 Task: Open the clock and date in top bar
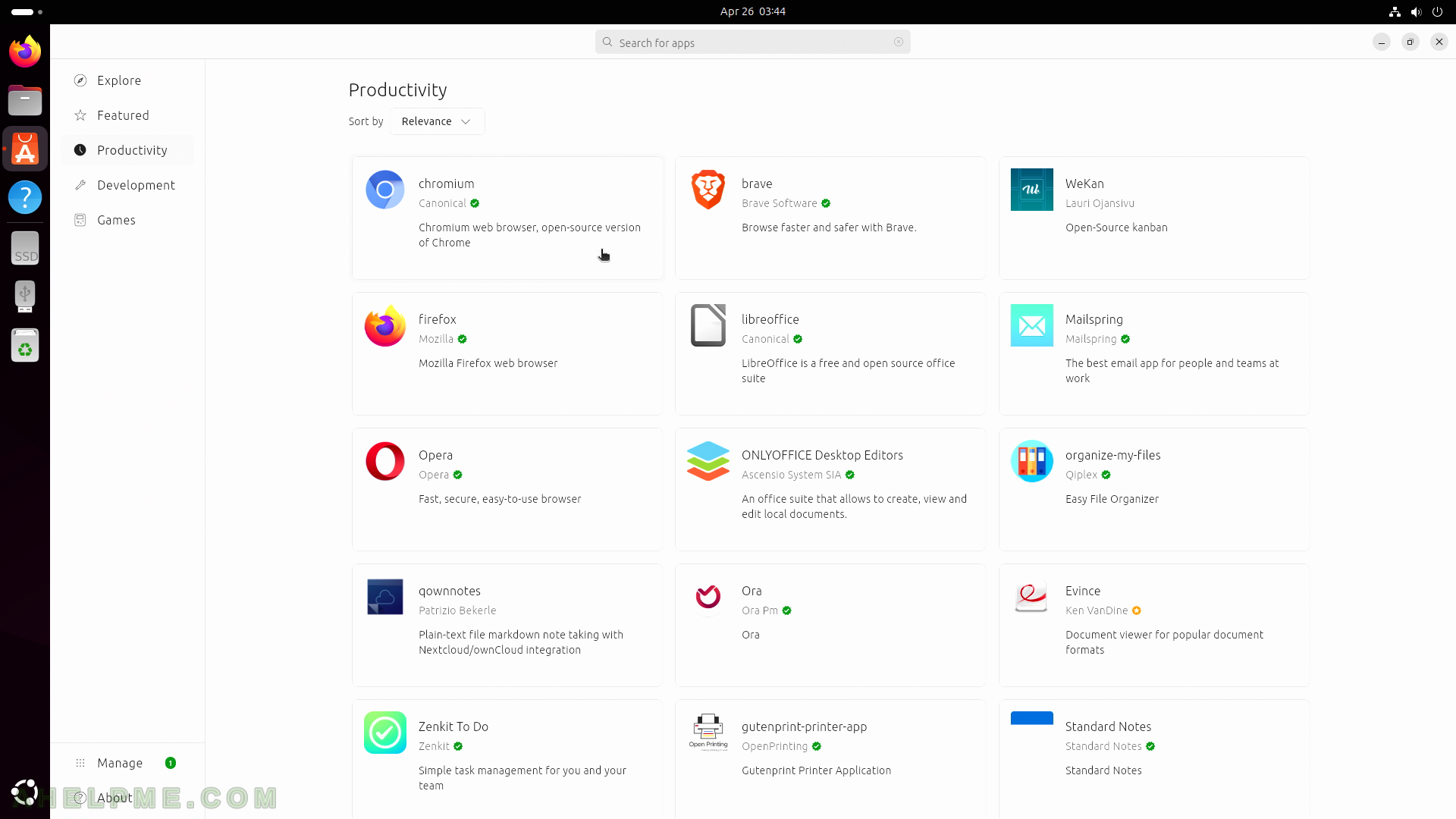point(753,11)
